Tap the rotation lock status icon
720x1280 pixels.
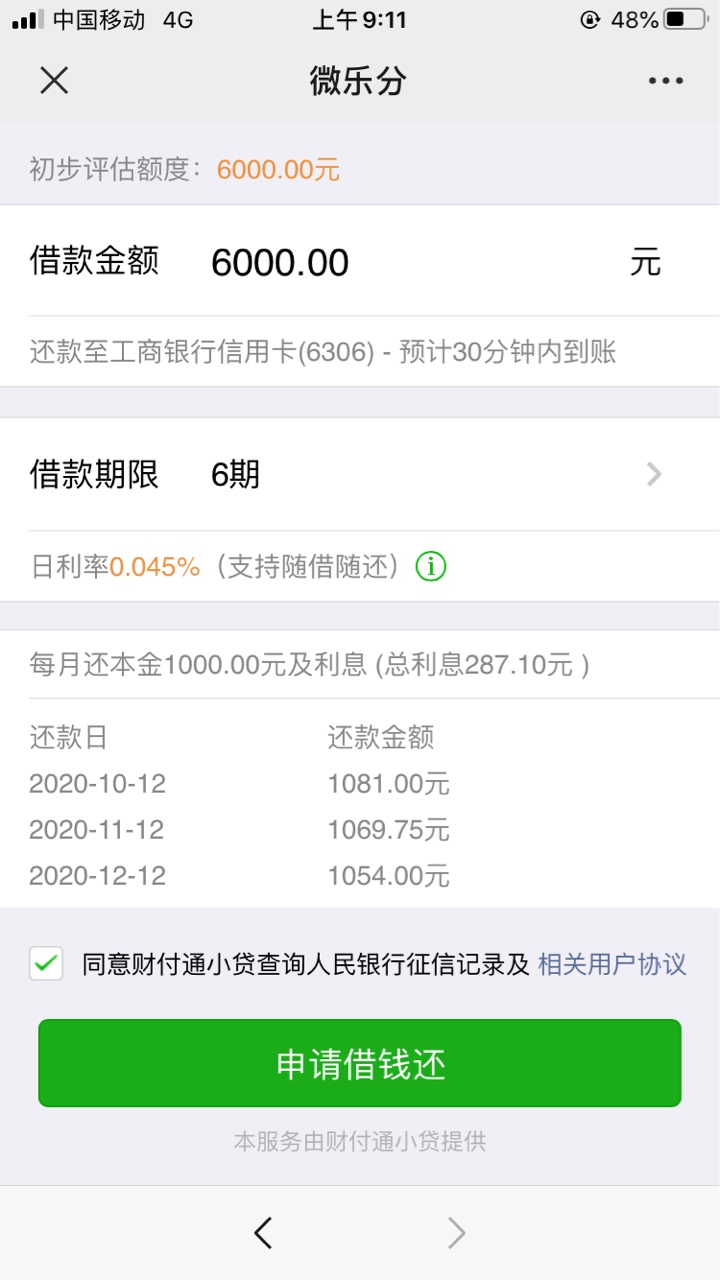coord(591,19)
